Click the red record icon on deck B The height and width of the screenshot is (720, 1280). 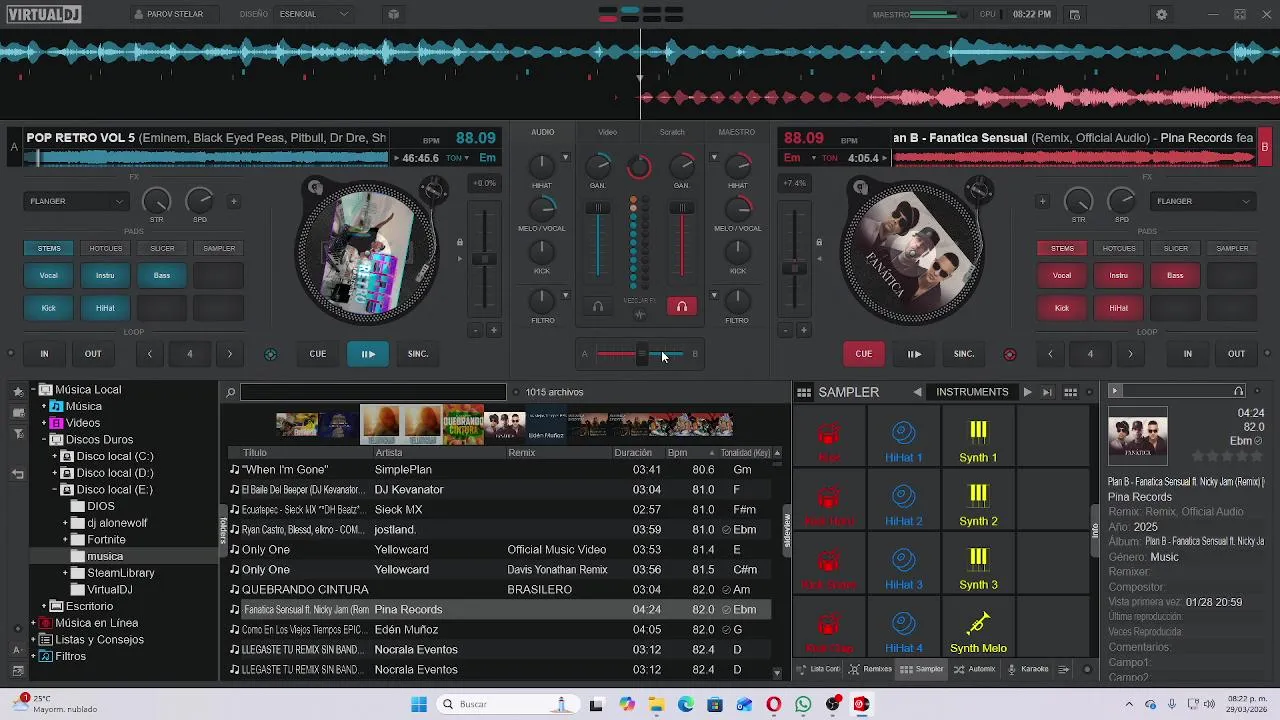coord(1009,354)
